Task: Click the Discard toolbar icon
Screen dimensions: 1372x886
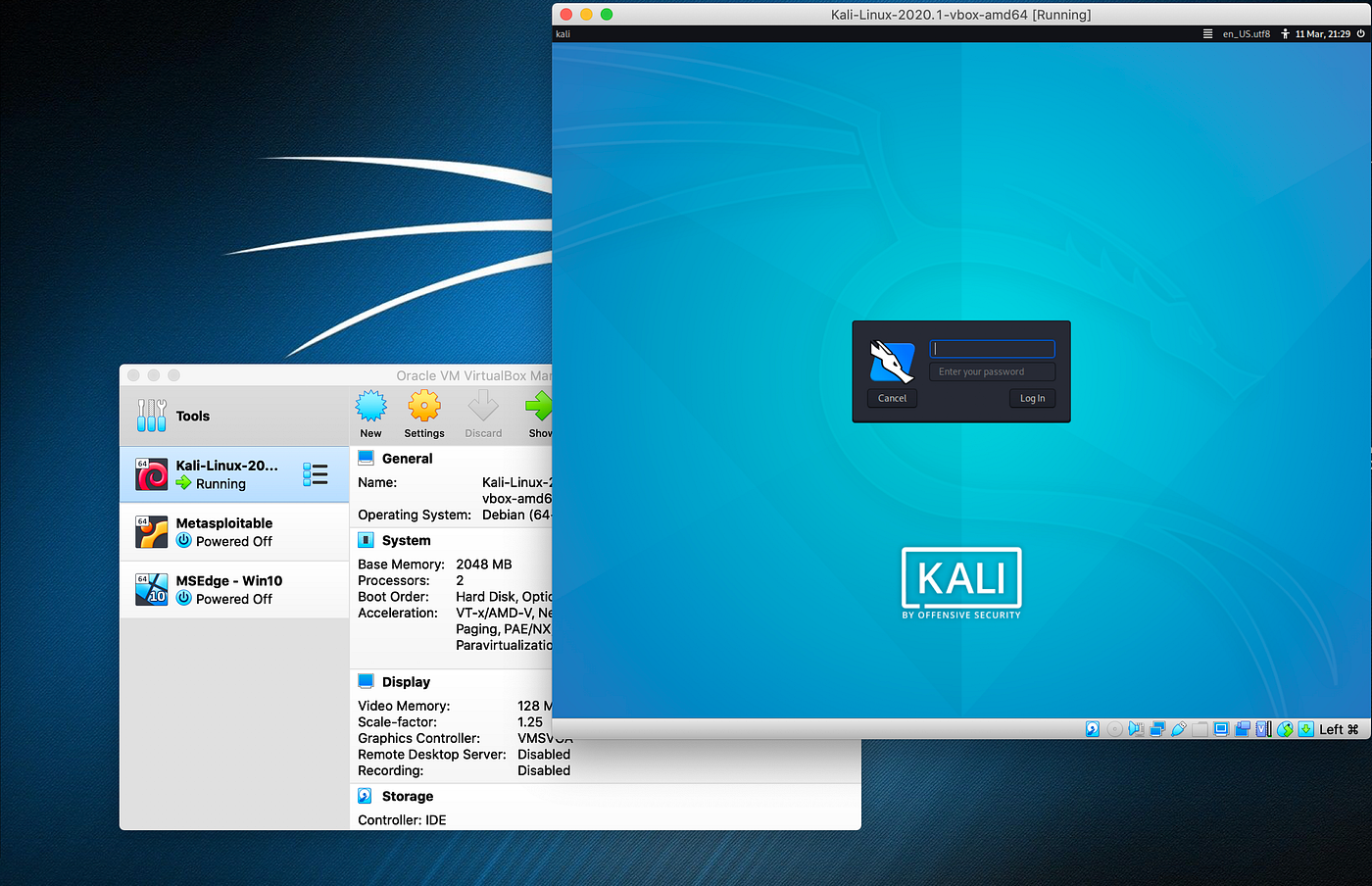Action: [x=483, y=404]
